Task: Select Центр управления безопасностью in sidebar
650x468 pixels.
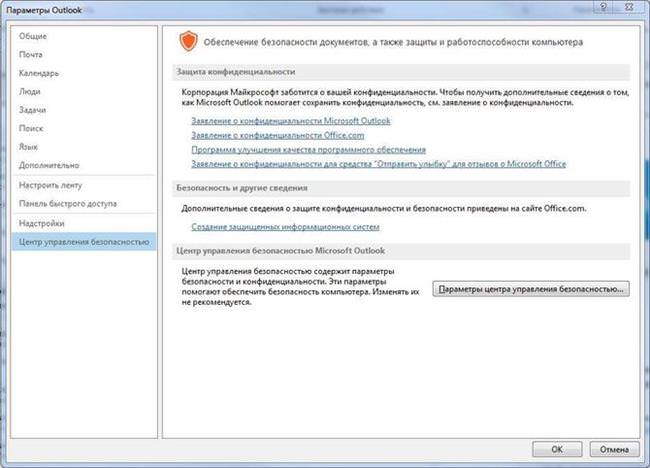Action: point(84,242)
